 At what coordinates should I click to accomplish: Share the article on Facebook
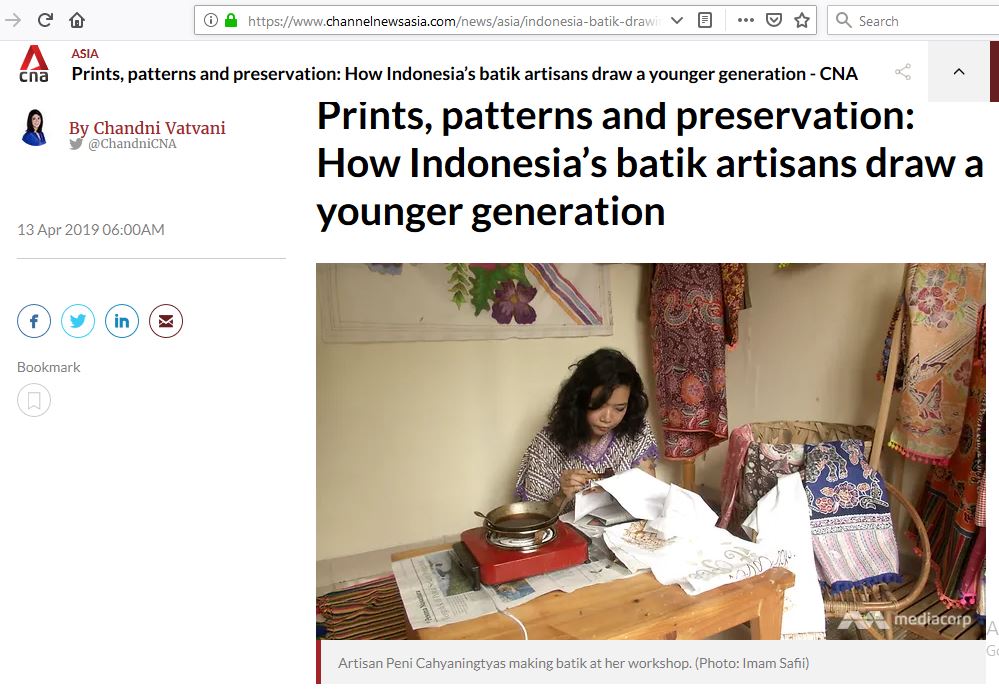[34, 321]
